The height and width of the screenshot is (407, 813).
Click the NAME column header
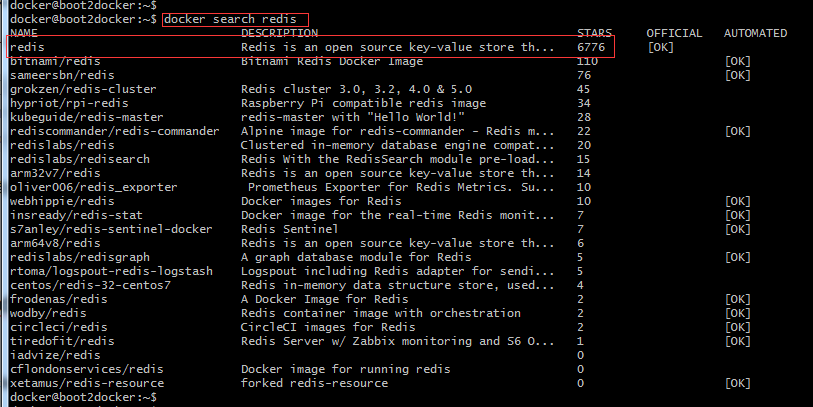[x=24, y=33]
